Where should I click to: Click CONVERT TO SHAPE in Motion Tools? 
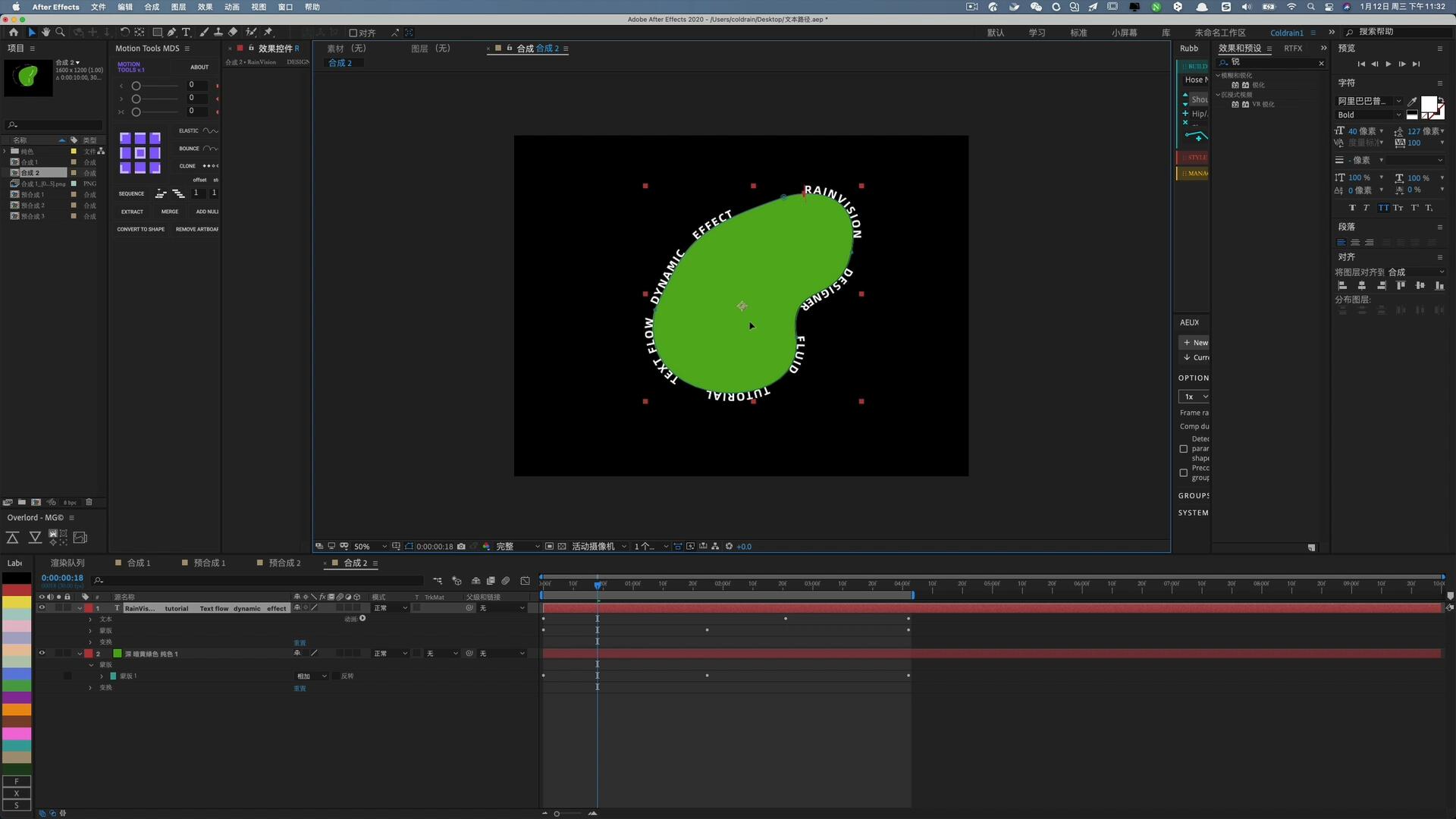pos(140,229)
